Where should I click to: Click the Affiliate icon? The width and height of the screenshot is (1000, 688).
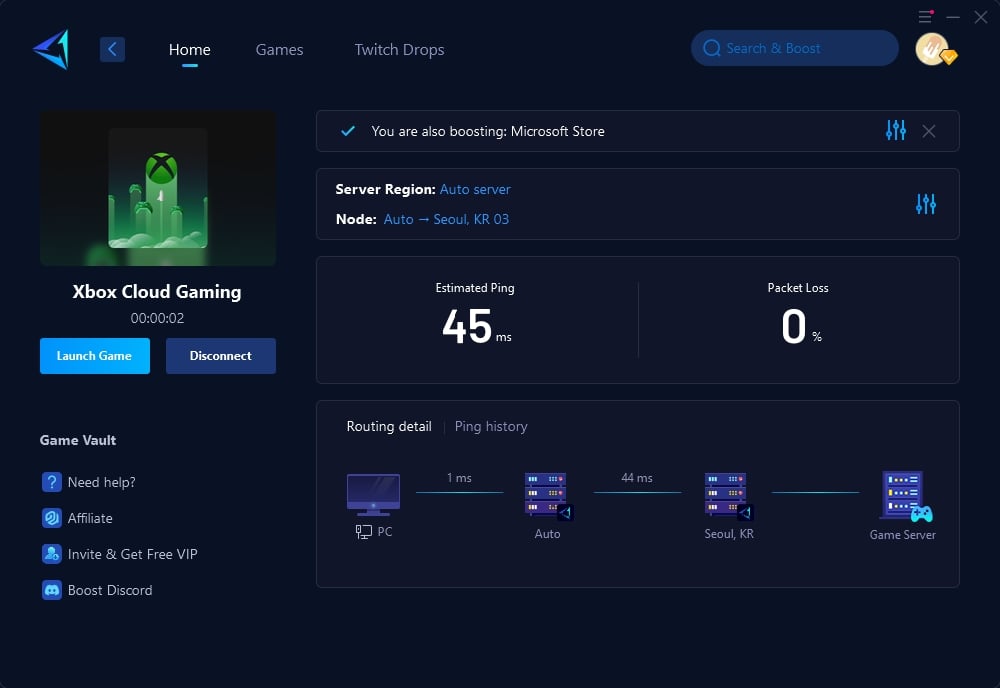pyautogui.click(x=52, y=518)
